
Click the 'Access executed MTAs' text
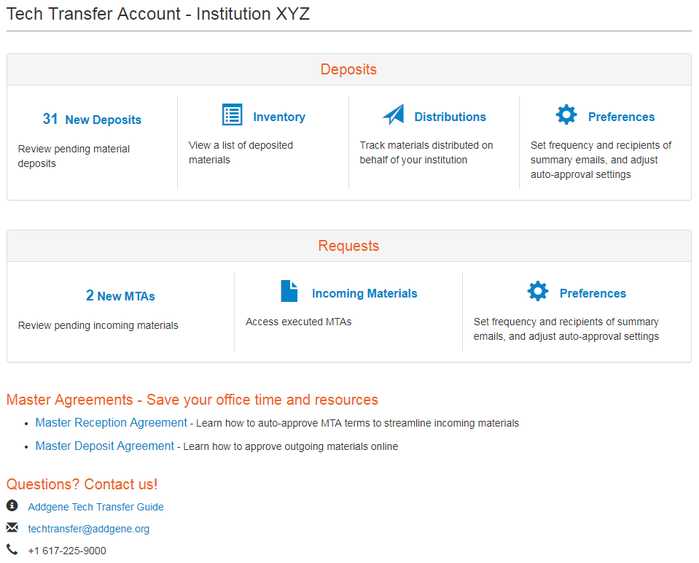298,322
